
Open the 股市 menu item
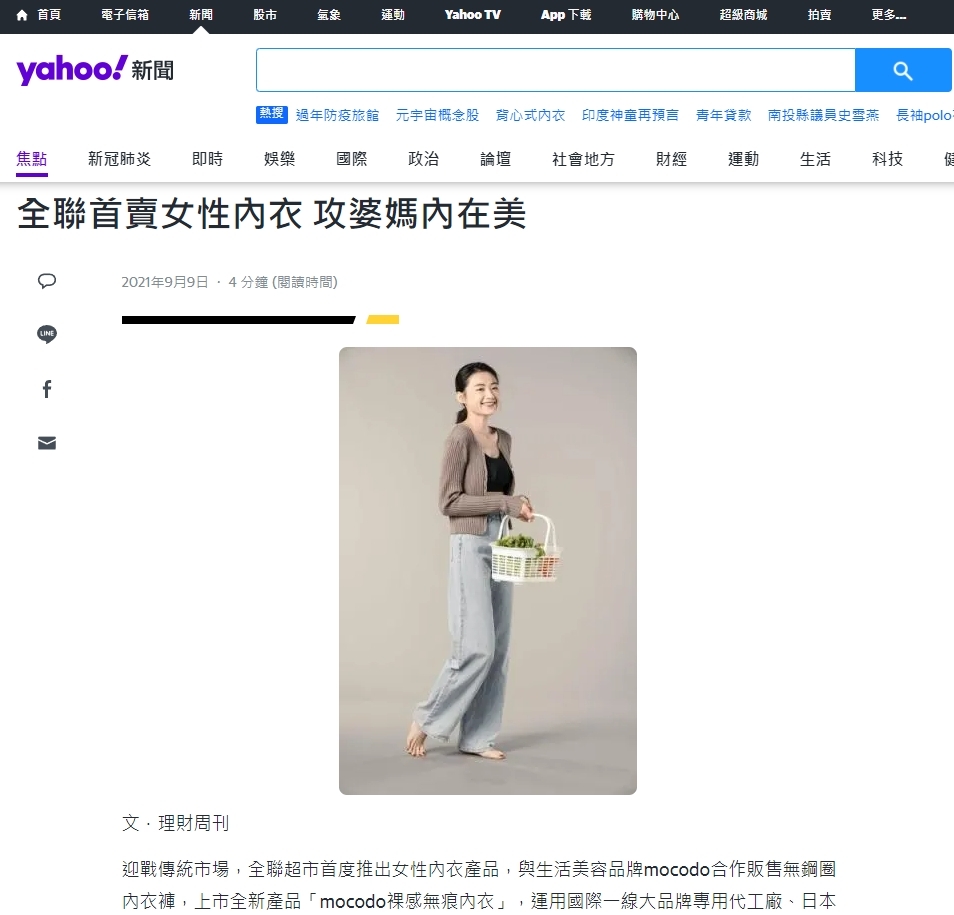point(265,15)
